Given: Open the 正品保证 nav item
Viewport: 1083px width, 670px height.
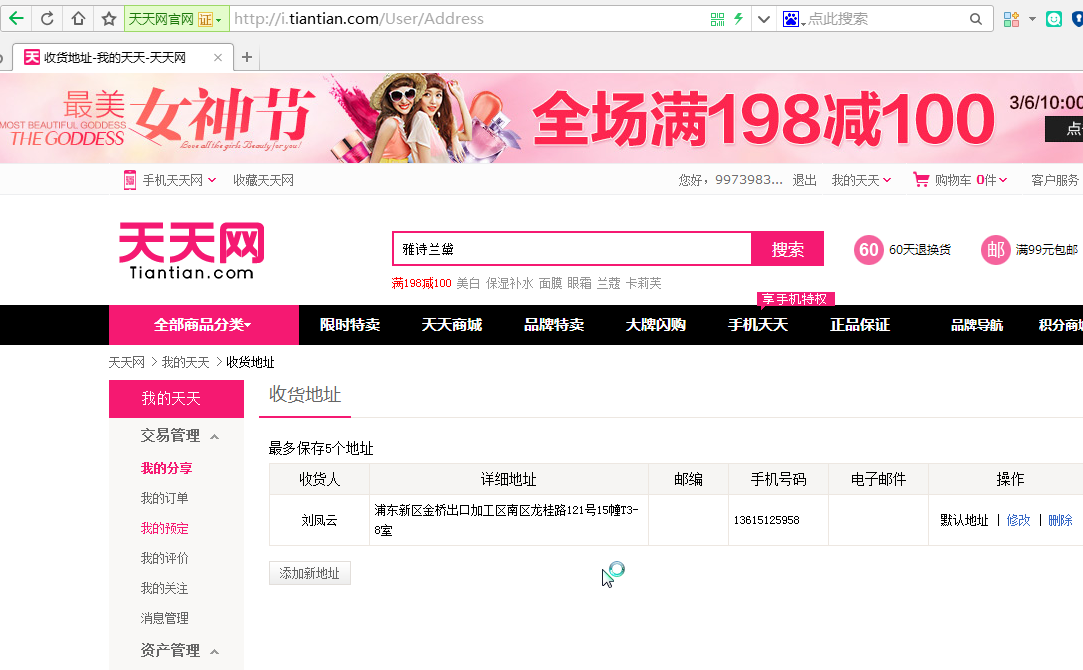Looking at the screenshot, I should [x=860, y=325].
